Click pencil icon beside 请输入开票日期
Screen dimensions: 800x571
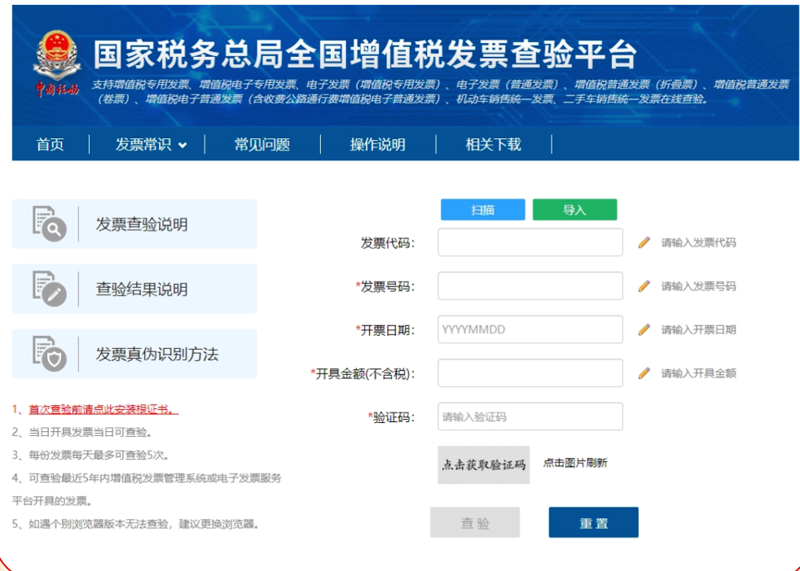tap(644, 330)
